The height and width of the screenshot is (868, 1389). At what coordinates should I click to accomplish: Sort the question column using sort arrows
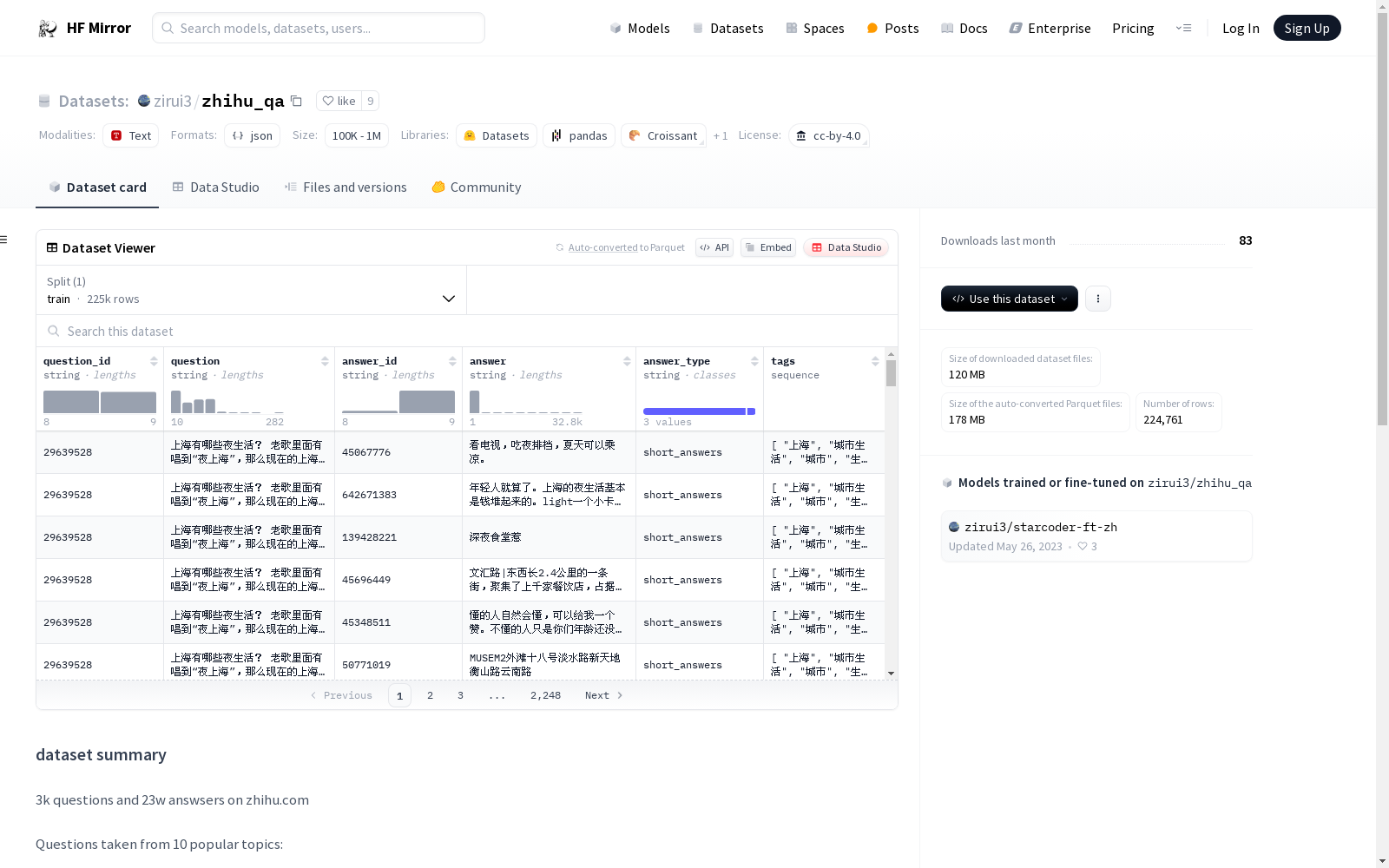325,361
